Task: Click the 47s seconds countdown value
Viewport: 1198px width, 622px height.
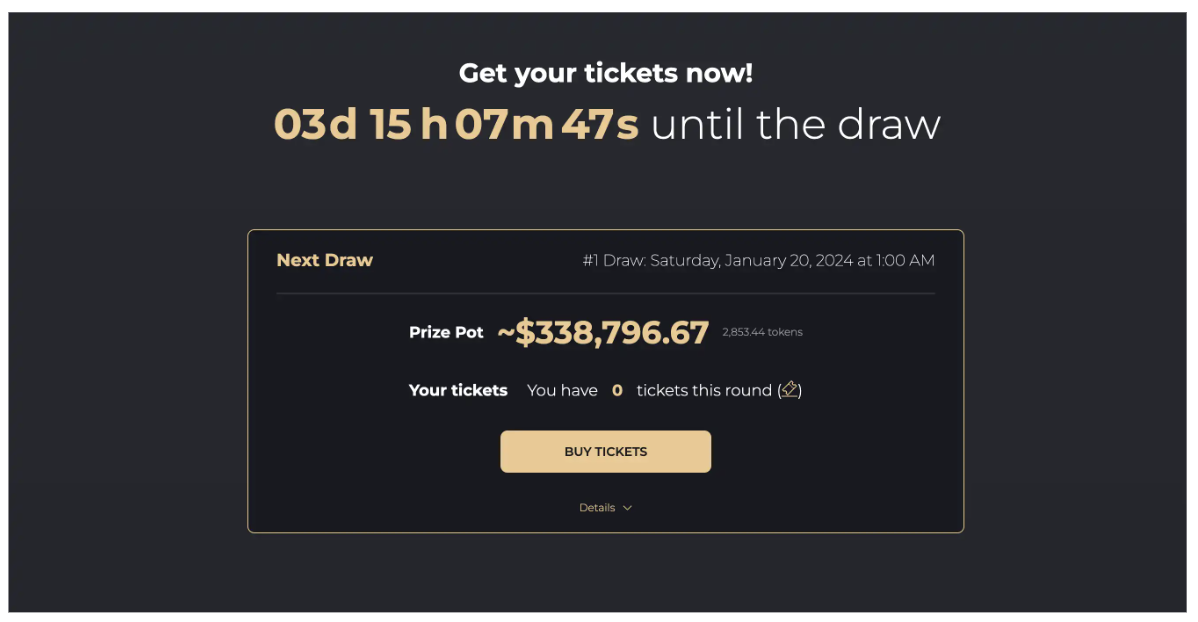Action: (600, 124)
